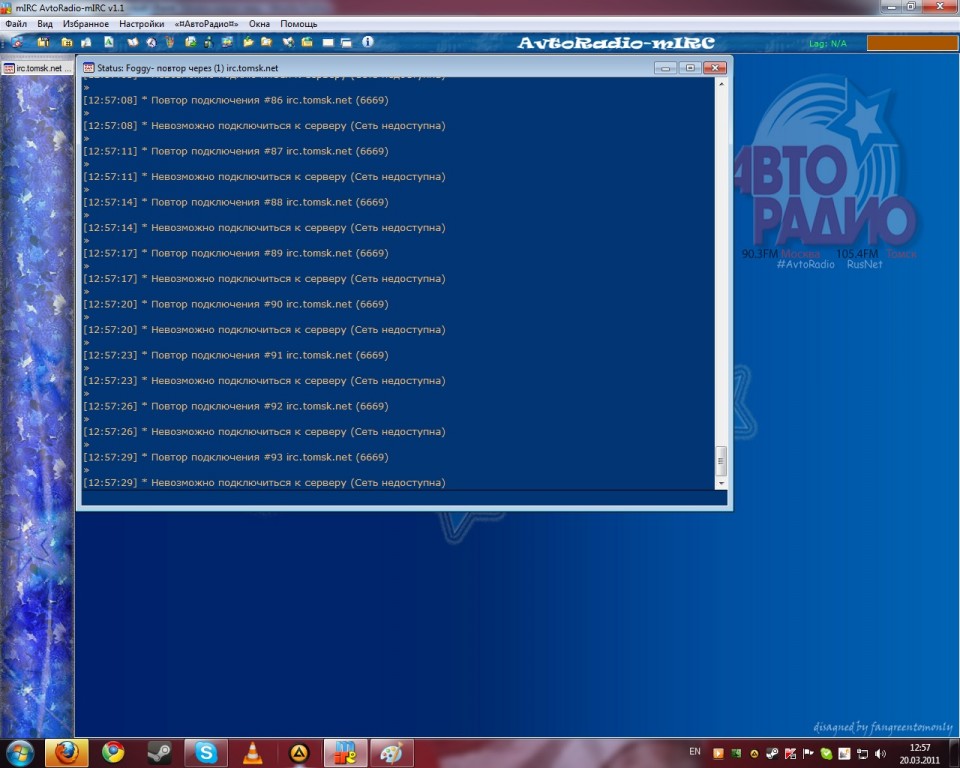
Task: Click the clock icon in the toolbar
Action: pyautogui.click(x=150, y=43)
